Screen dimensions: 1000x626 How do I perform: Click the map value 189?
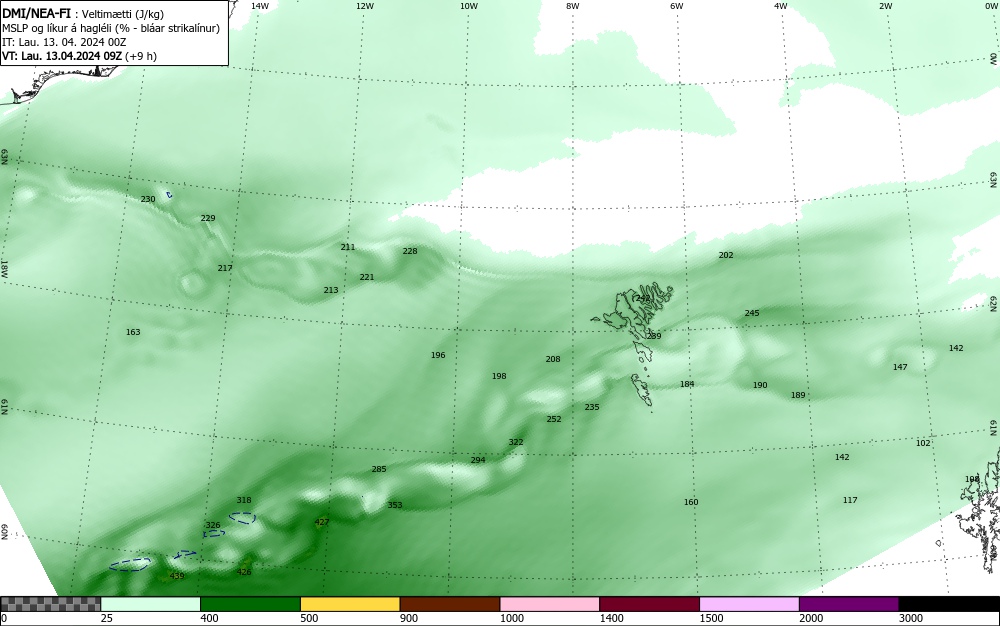798,395
